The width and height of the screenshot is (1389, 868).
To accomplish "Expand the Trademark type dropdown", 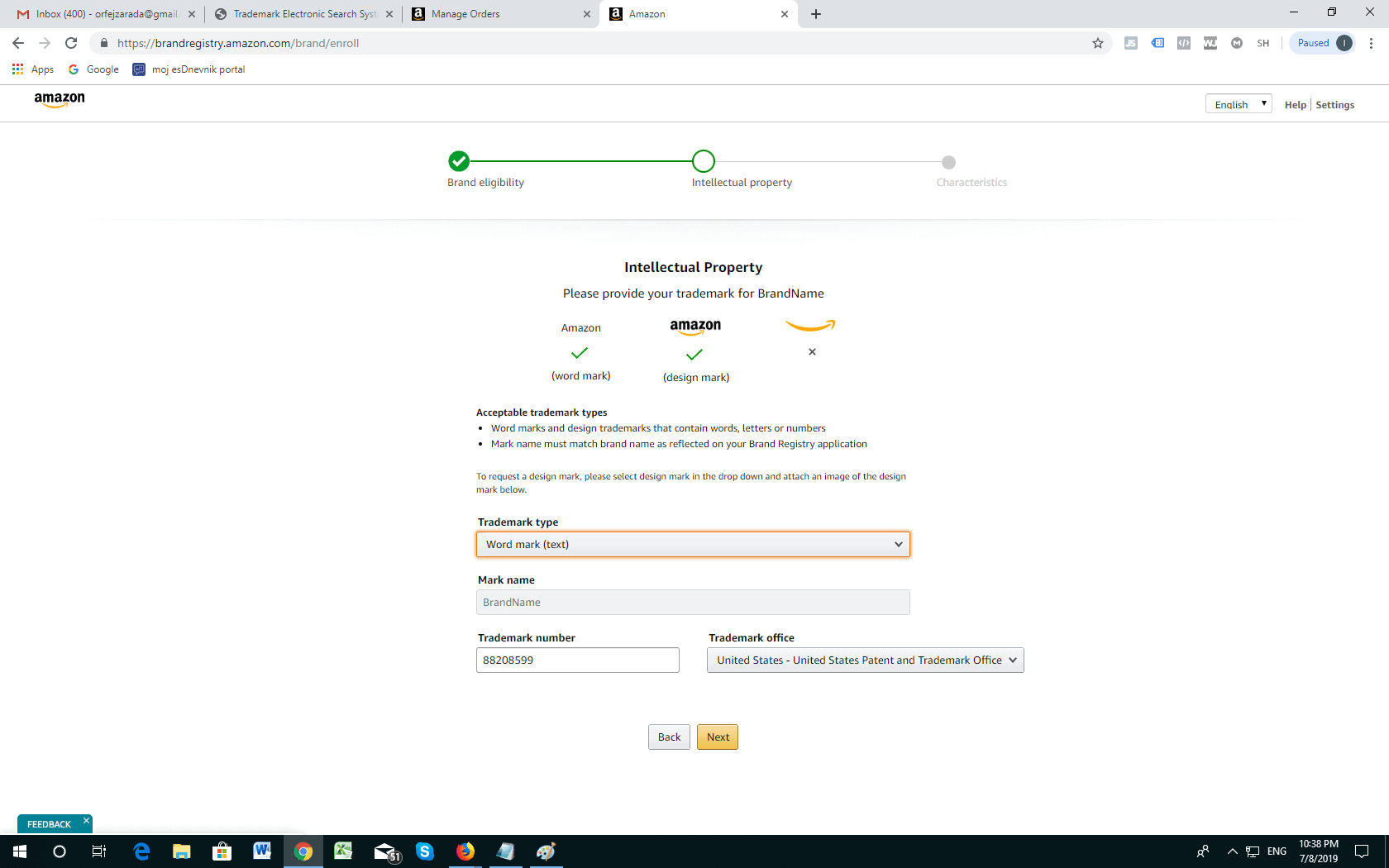I will (x=693, y=545).
